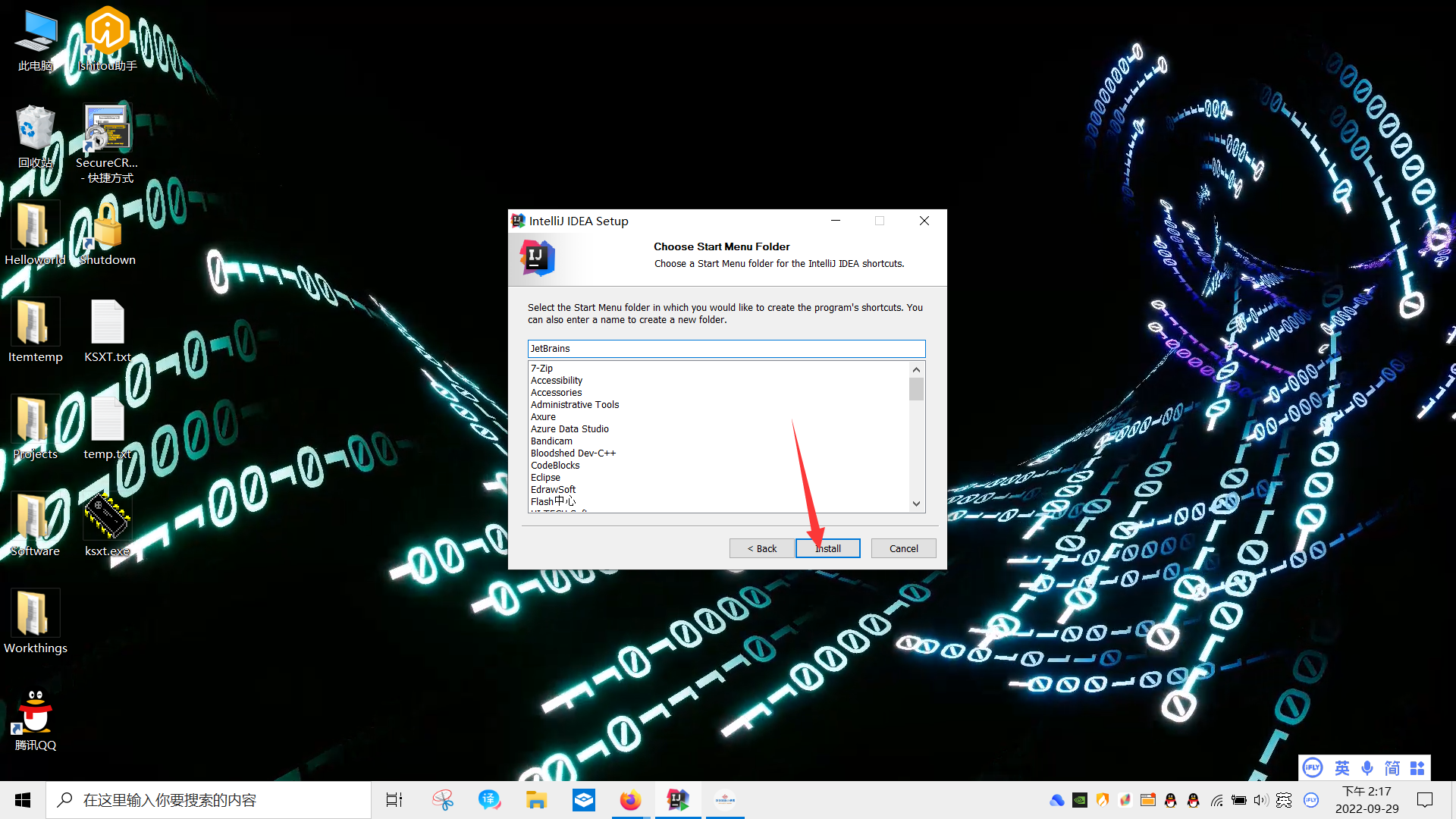Click folder list scroll down arrow
The image size is (1456, 819).
[916, 504]
